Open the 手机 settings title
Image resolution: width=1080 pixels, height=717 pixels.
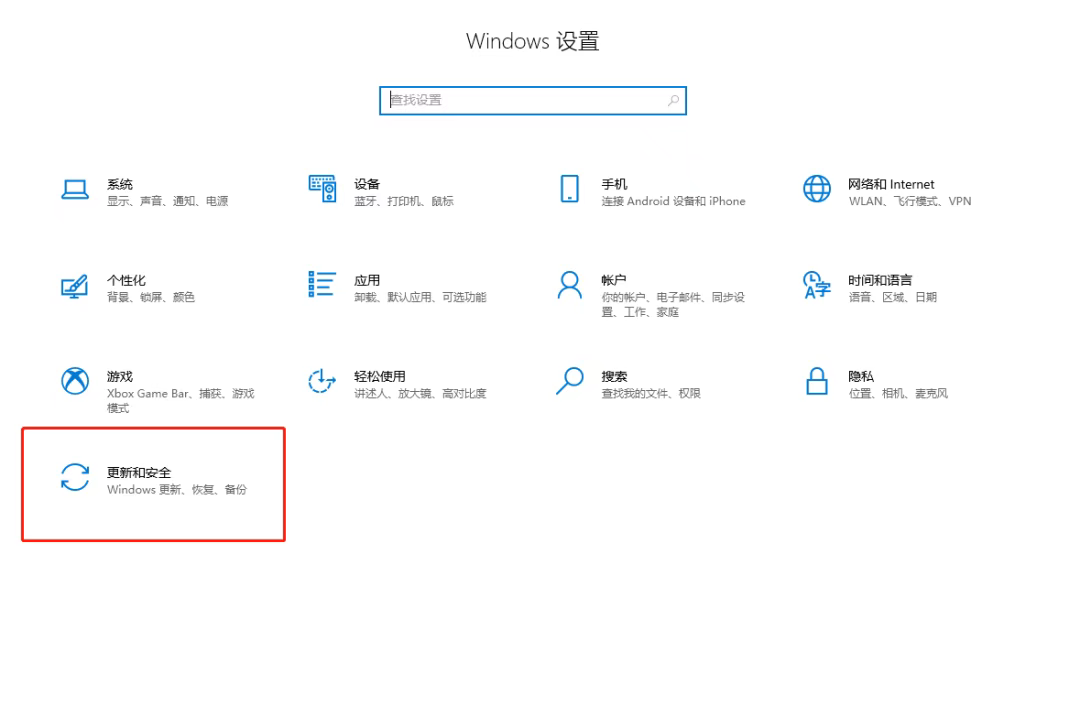click(x=614, y=184)
